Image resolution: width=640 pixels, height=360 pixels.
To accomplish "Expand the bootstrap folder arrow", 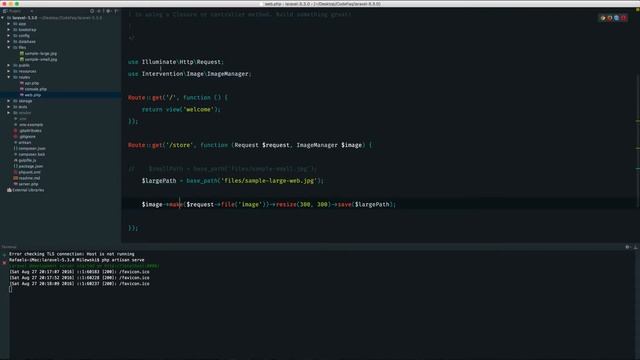I will (9, 30).
